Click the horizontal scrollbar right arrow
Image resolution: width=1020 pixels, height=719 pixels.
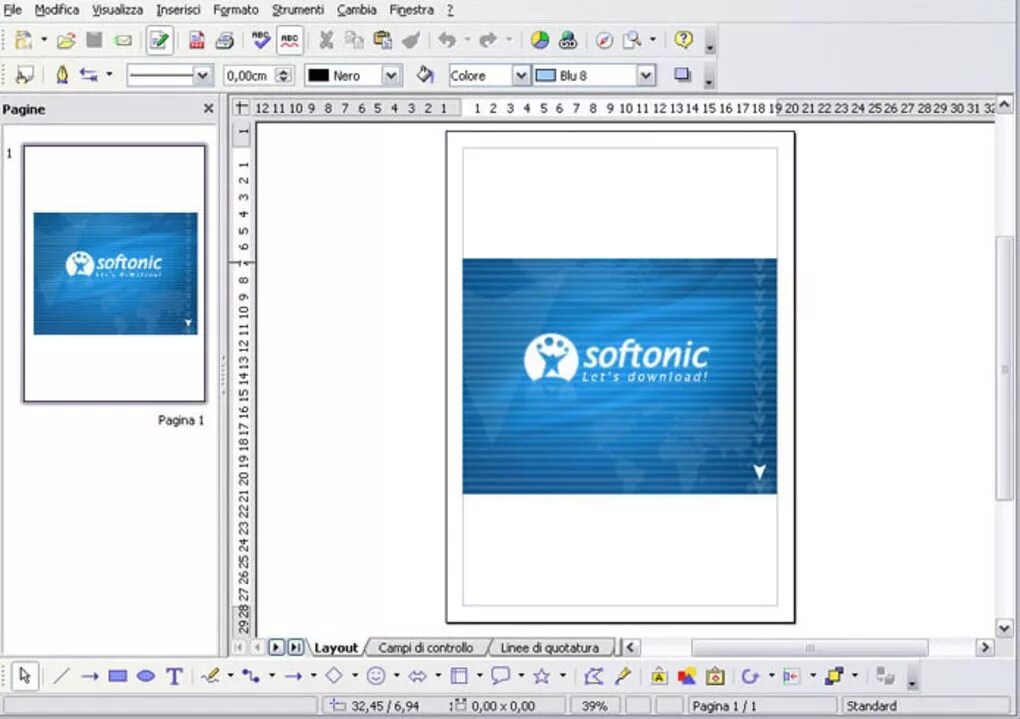(x=985, y=647)
